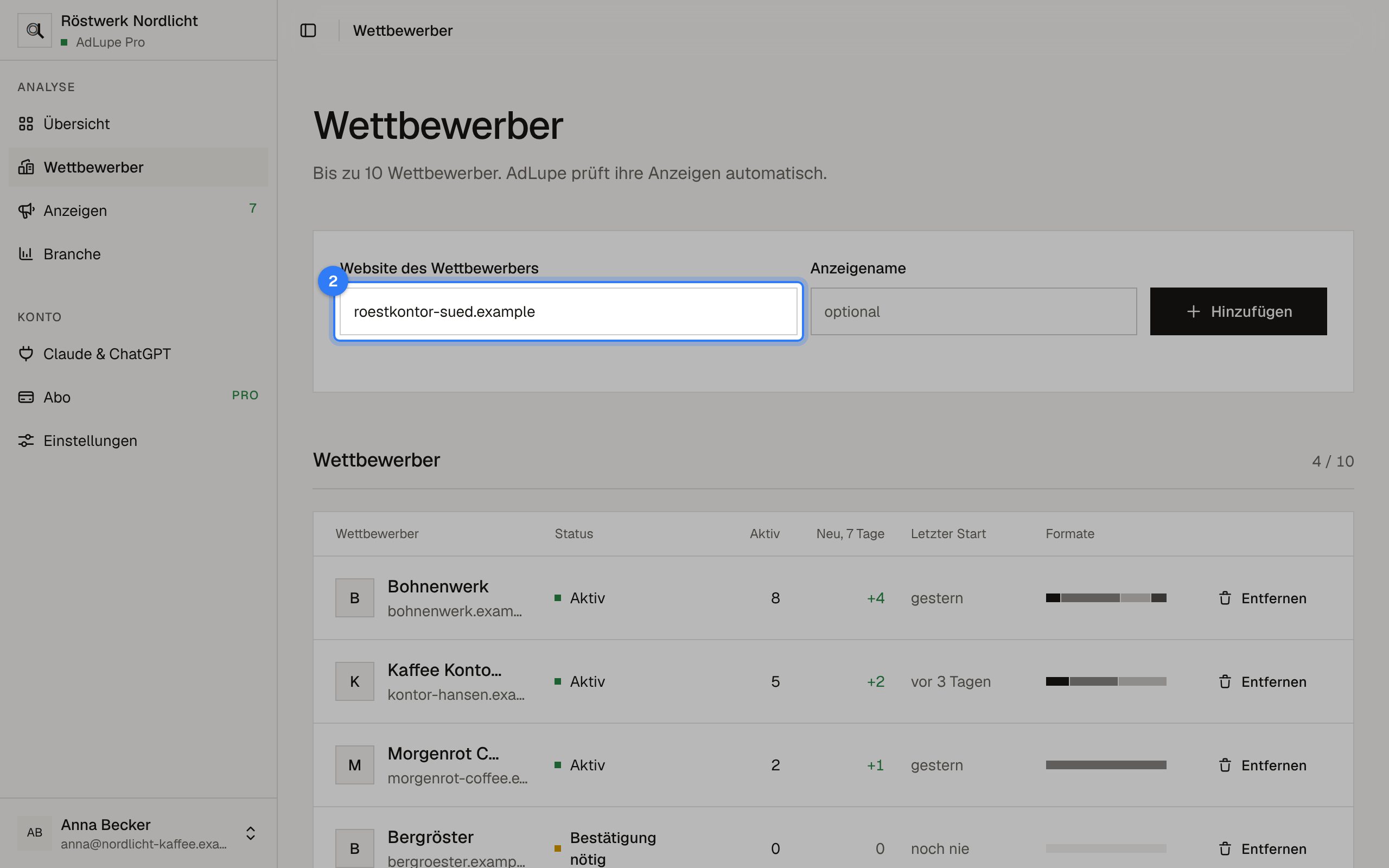The height and width of the screenshot is (868, 1389).
Task: Click the 4 / 10 competitor count
Action: [x=1333, y=461]
